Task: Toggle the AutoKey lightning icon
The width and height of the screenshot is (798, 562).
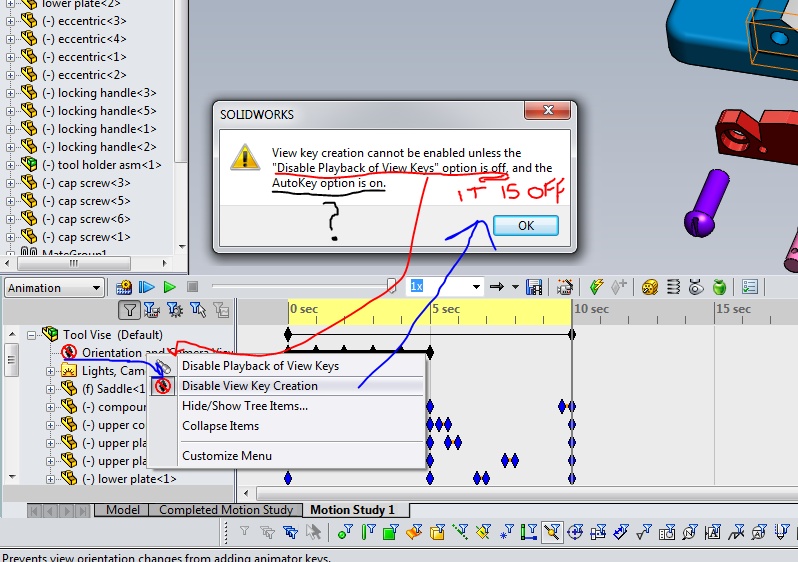Action: coord(596,288)
